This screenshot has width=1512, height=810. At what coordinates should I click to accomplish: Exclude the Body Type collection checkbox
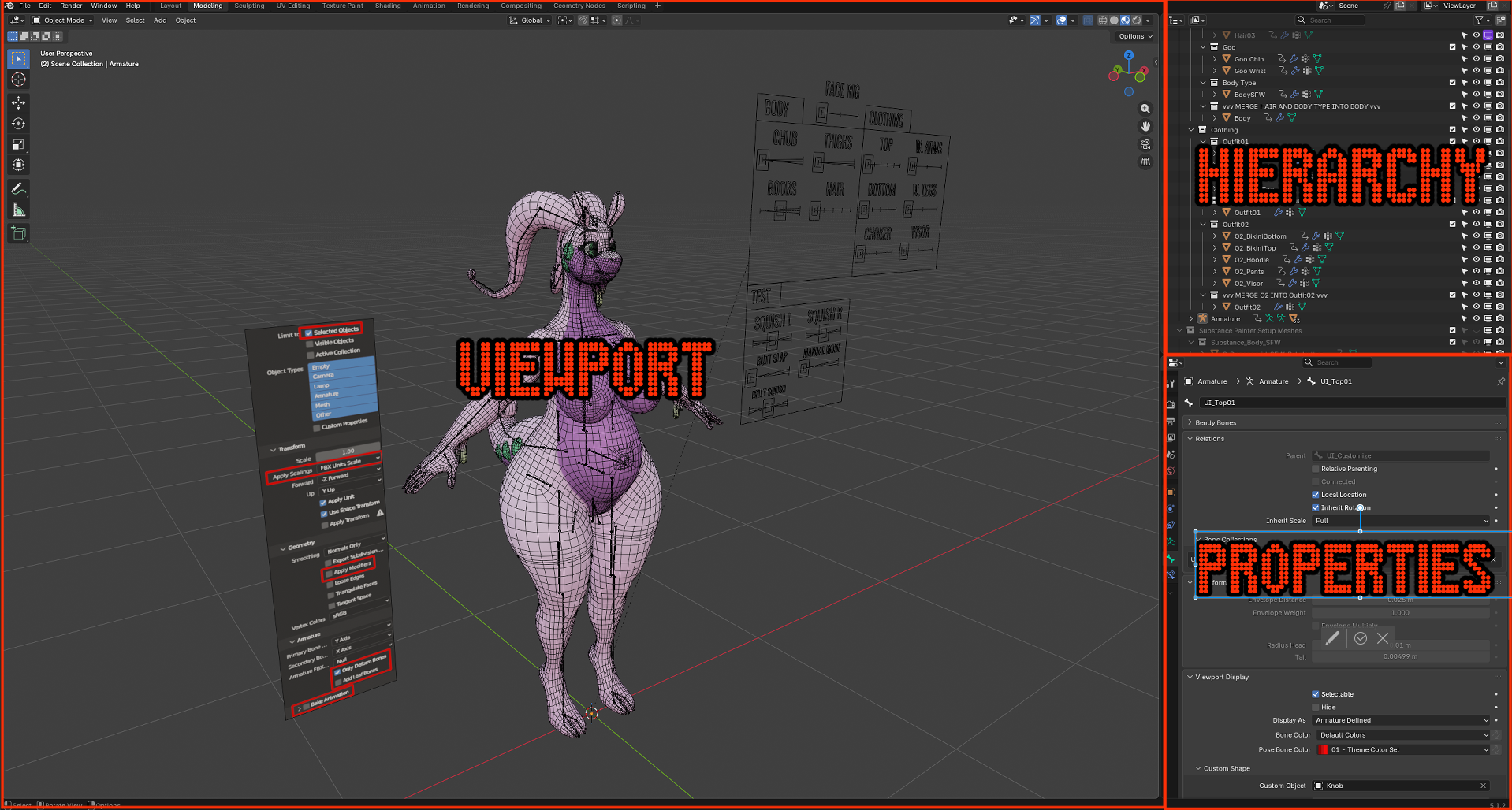[1453, 83]
